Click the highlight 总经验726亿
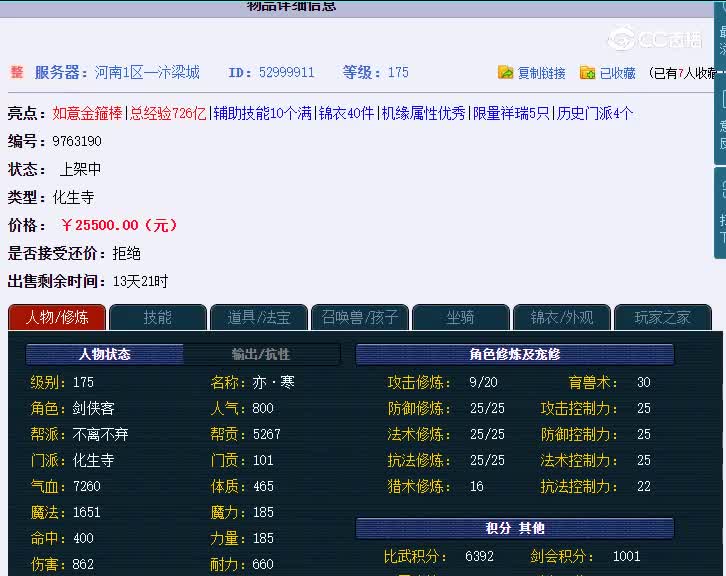The image size is (726, 576). click(x=168, y=113)
